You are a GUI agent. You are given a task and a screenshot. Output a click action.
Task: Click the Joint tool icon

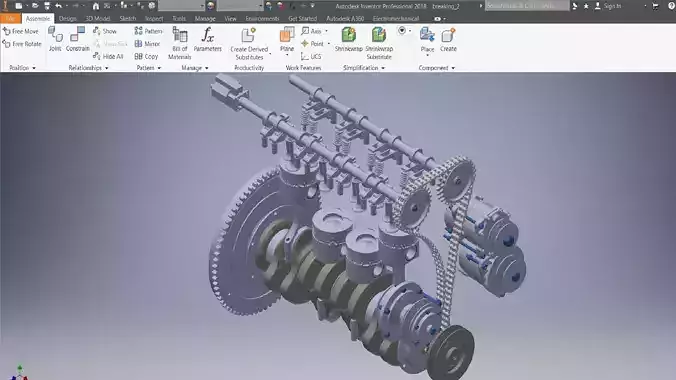(55, 34)
